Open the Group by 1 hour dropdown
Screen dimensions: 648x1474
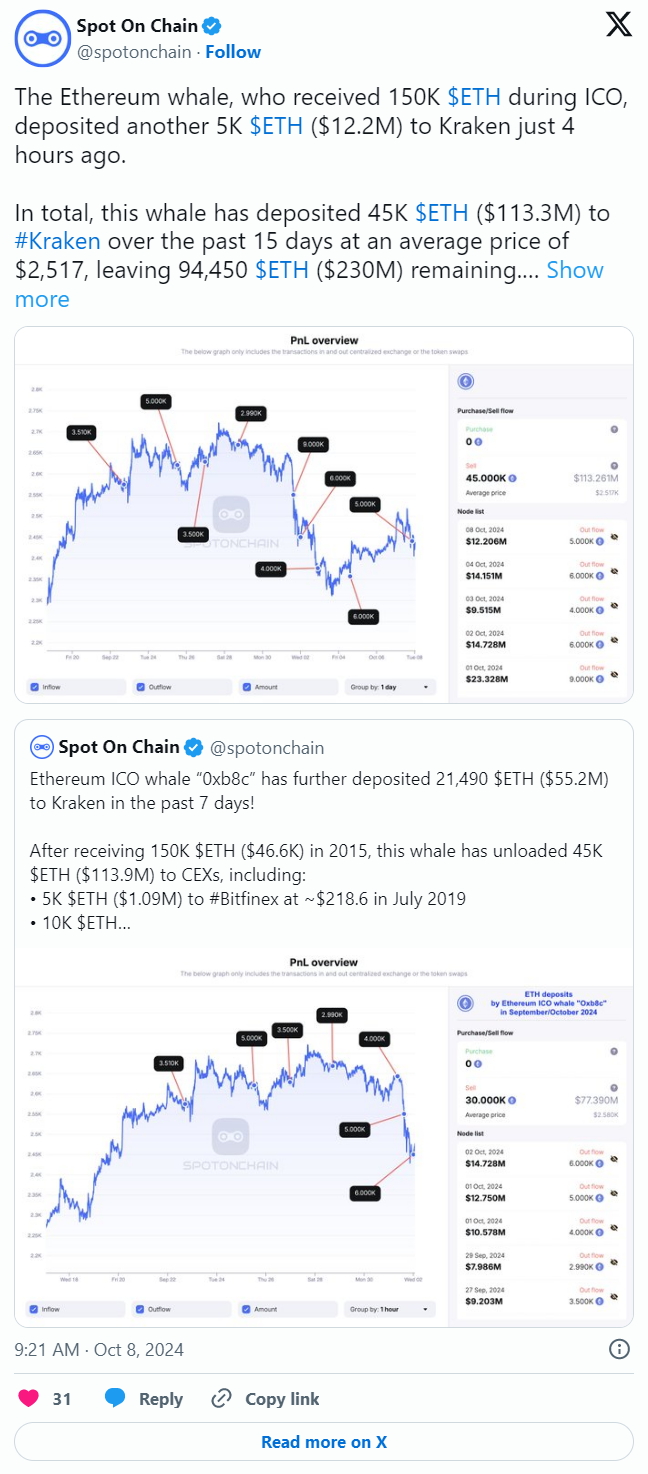[390, 1309]
